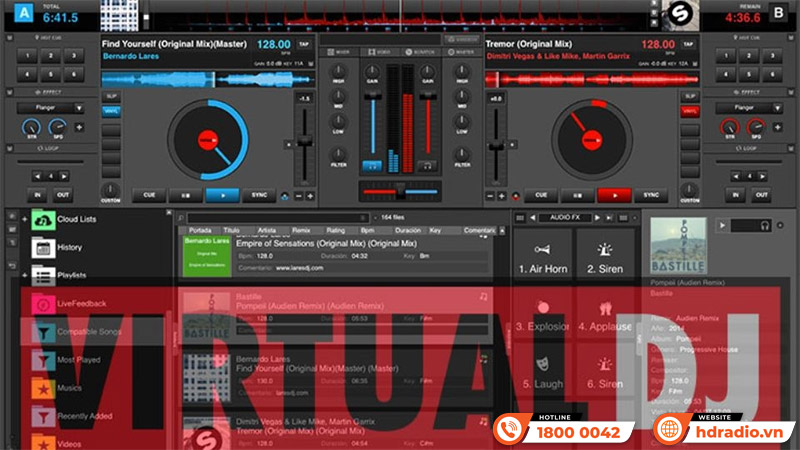Click loop OUT on deck B
Image resolution: width=800 pixels, height=450 pixels.
(761, 195)
